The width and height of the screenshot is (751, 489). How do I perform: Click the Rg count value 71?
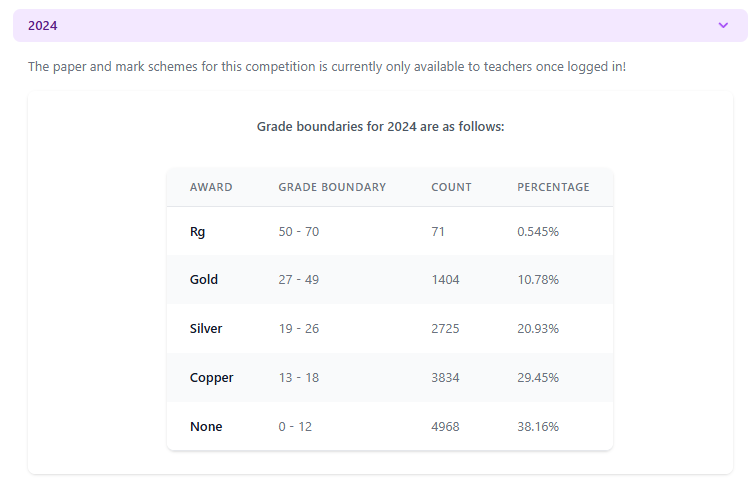tap(438, 231)
